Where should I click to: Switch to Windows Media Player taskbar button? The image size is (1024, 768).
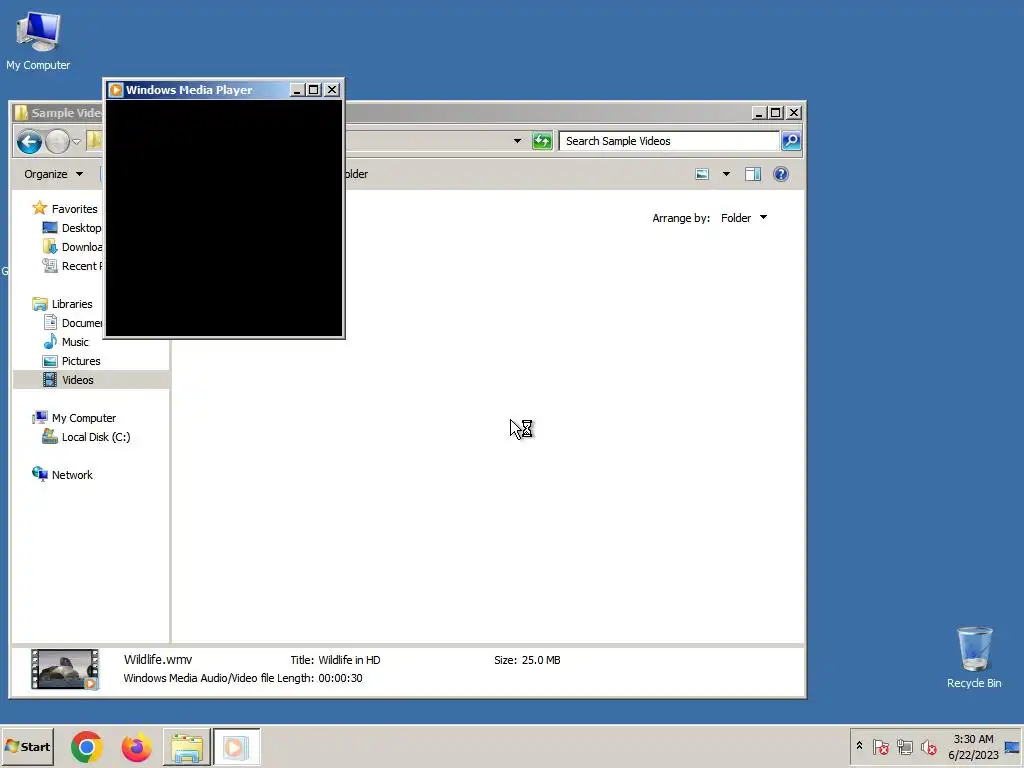tap(236, 748)
